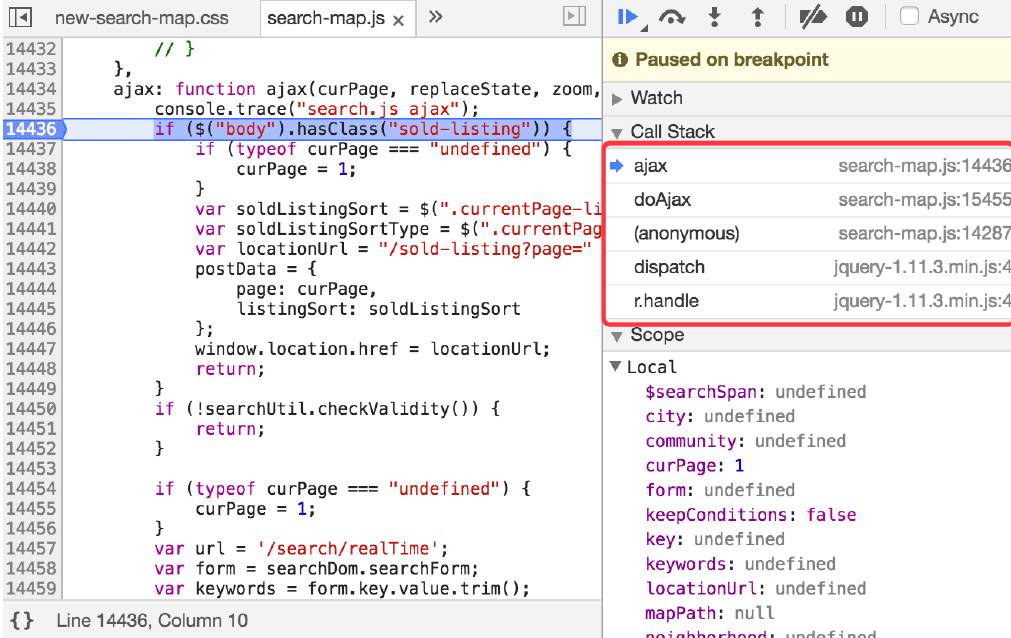Pretty print source with braces icon

(21, 620)
